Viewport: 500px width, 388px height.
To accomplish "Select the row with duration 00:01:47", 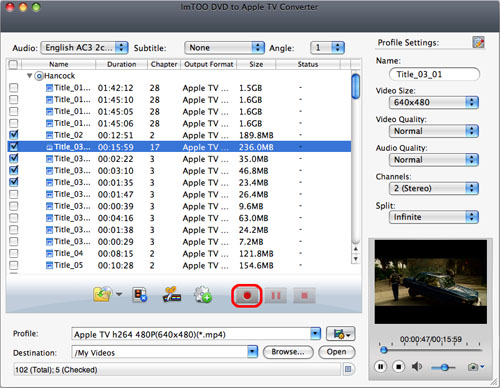I will [x=179, y=194].
